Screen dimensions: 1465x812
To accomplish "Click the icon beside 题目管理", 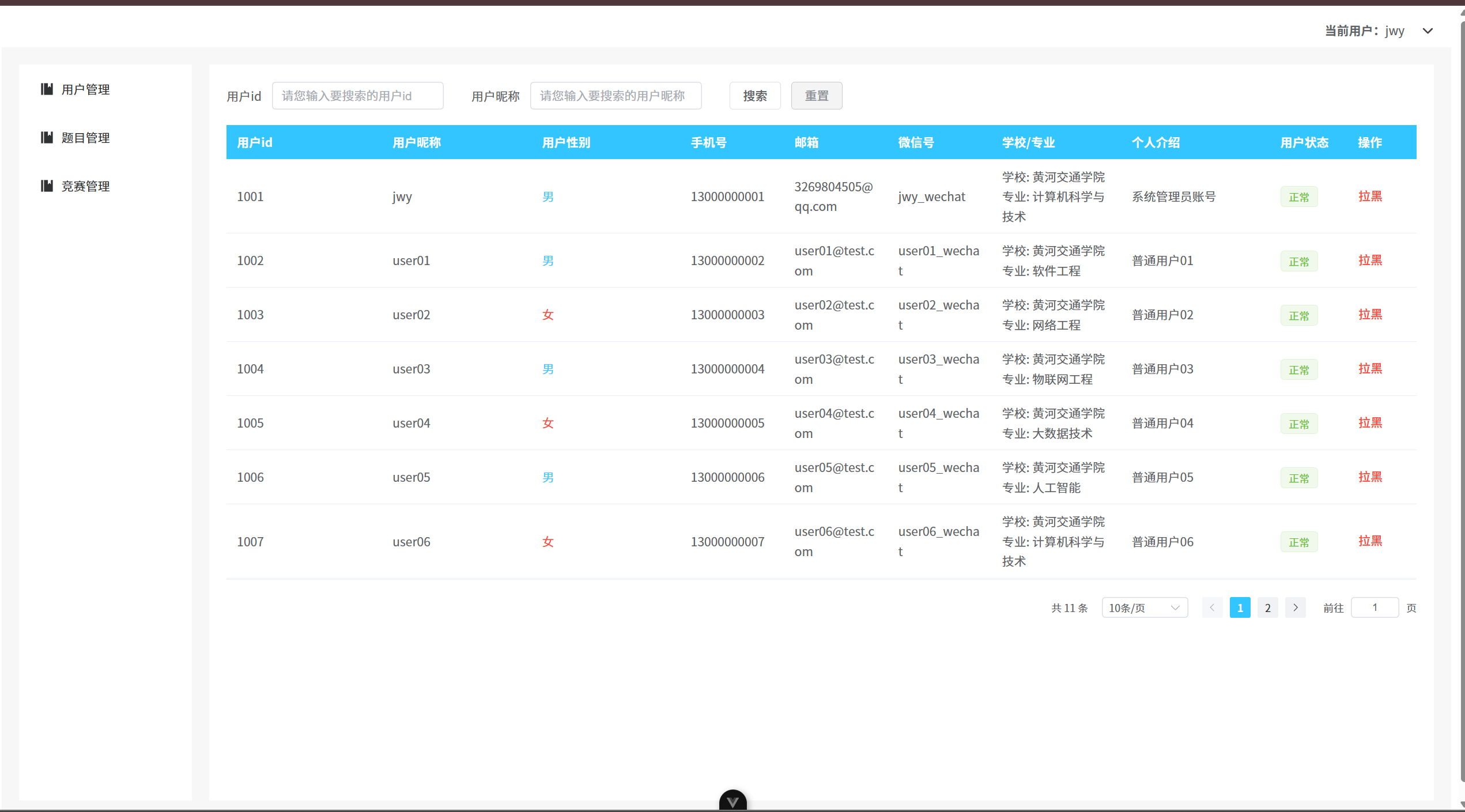I will (47, 138).
